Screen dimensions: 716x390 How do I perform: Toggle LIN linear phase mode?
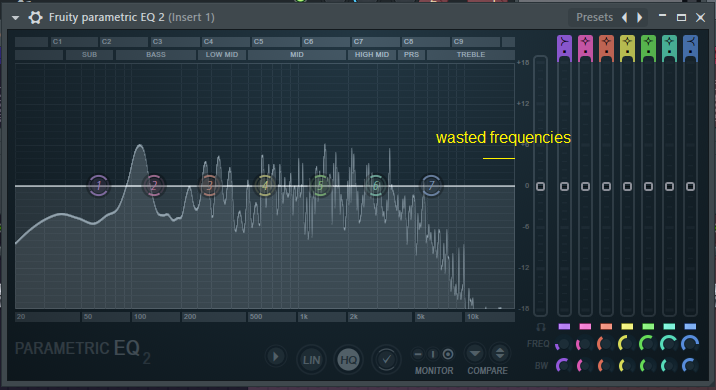point(311,360)
